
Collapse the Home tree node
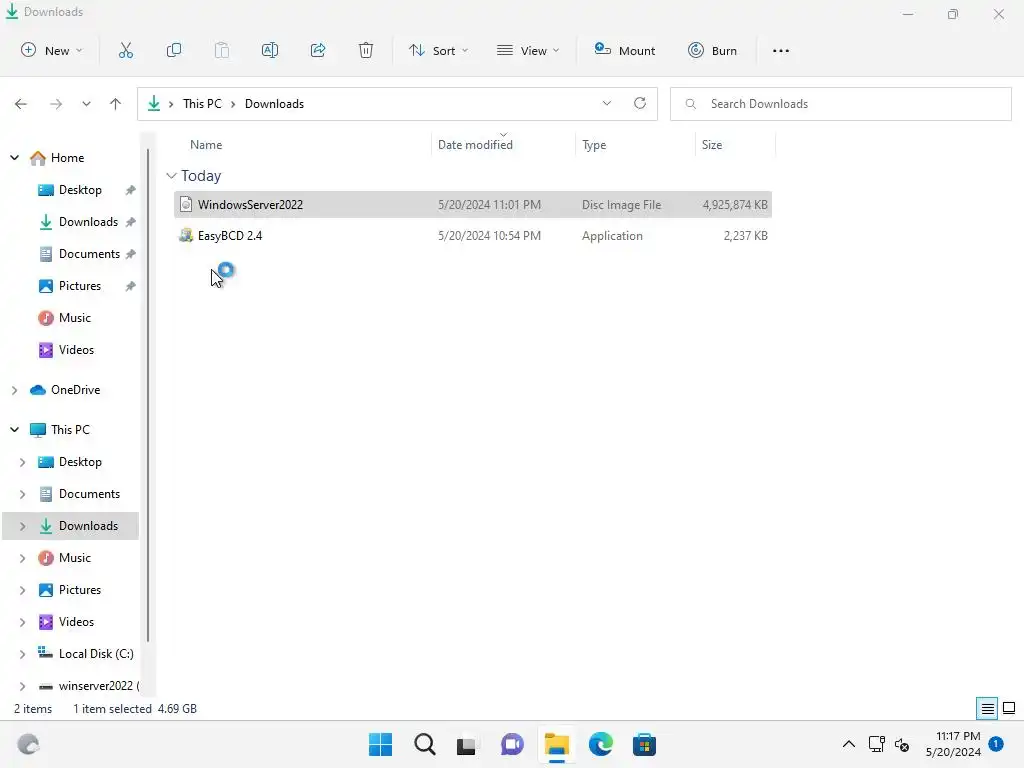(x=14, y=157)
